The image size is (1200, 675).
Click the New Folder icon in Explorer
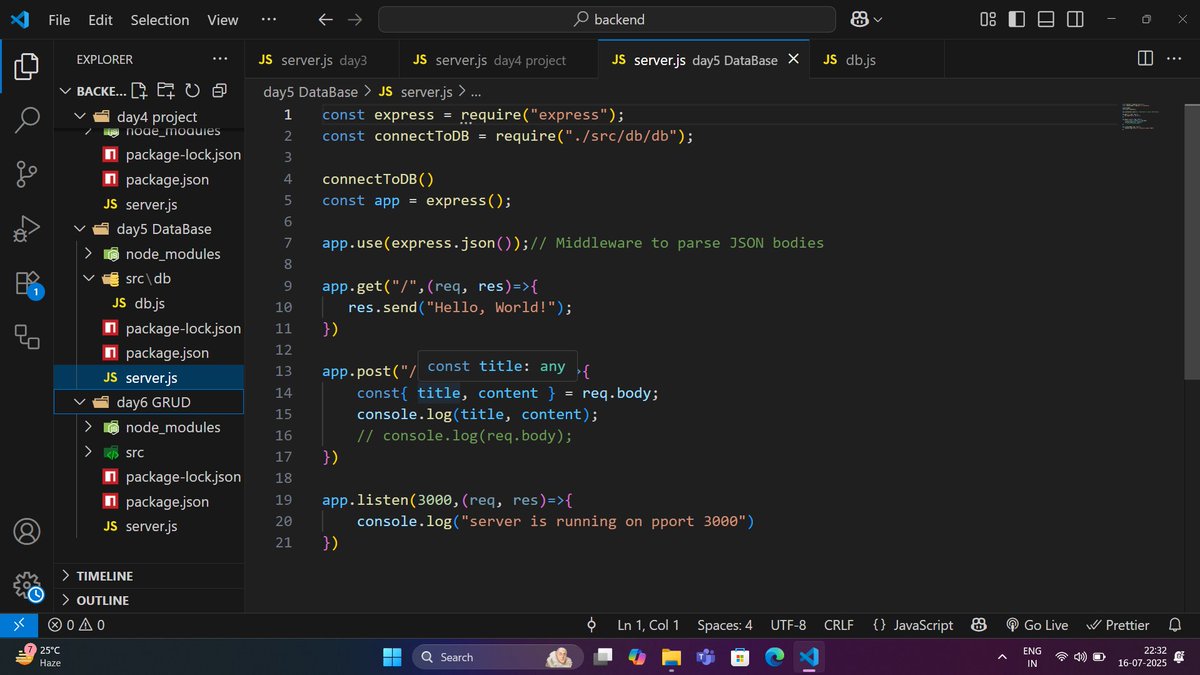[x=165, y=91]
